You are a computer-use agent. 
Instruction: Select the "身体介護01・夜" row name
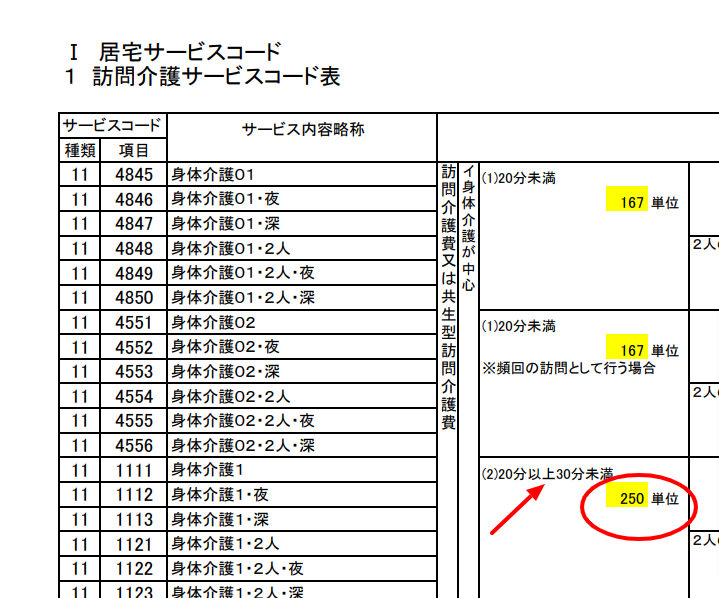click(x=225, y=199)
